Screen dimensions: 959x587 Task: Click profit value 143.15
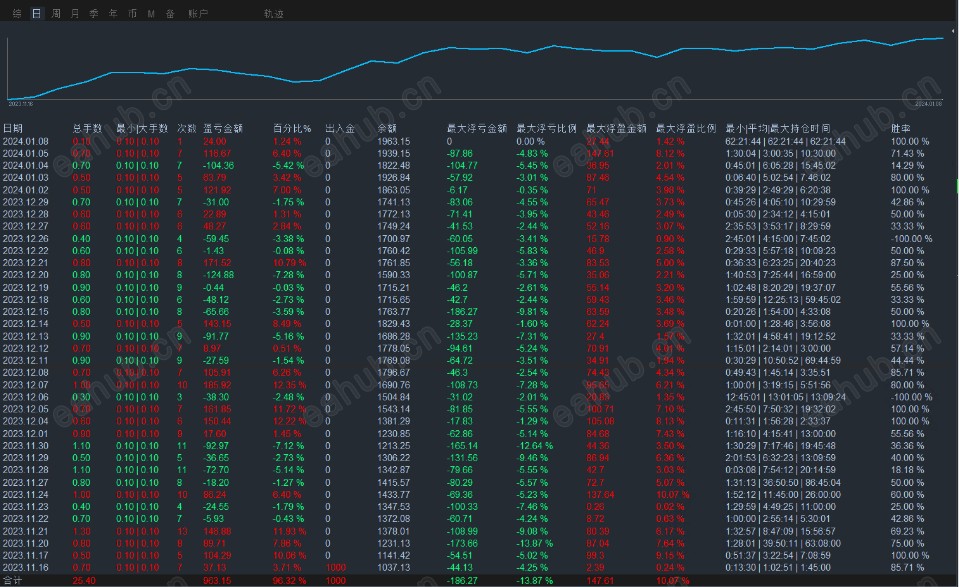click(x=217, y=324)
